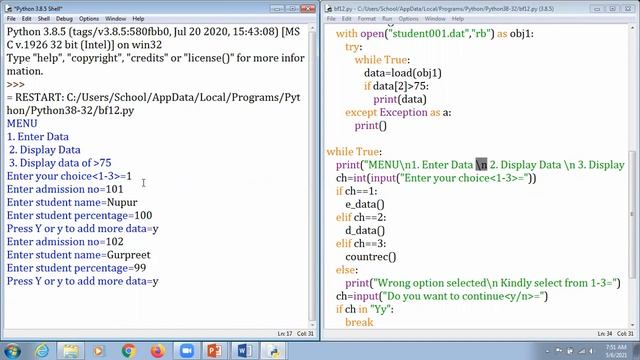Click '3. Display data of >75' line
Screen dimensions: 640x360
pos(60,163)
